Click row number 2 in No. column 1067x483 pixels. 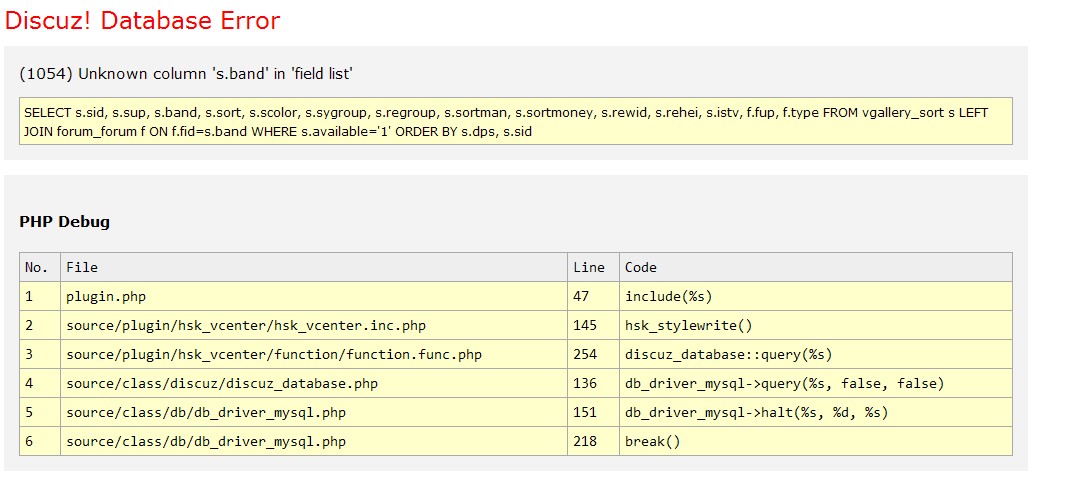40,325
